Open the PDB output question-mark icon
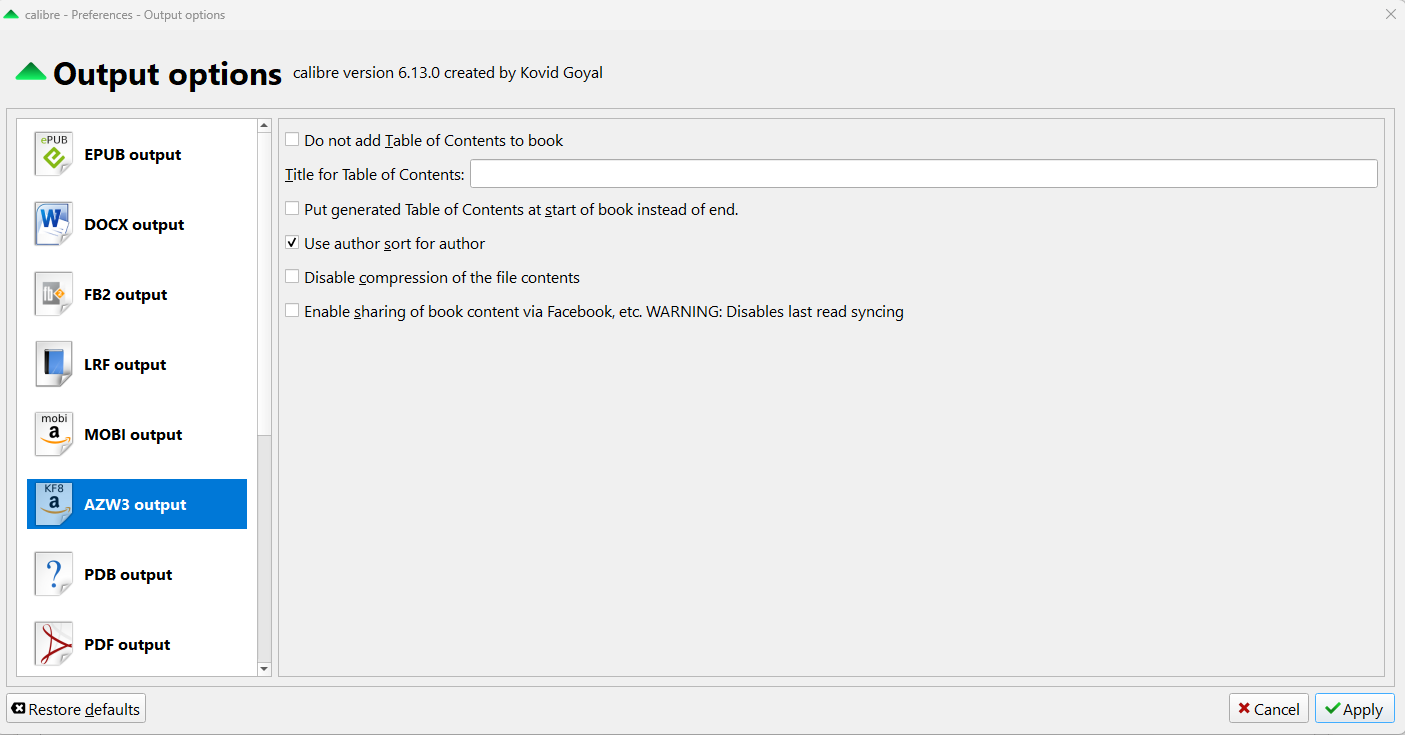This screenshot has width=1405, height=735. tap(53, 574)
